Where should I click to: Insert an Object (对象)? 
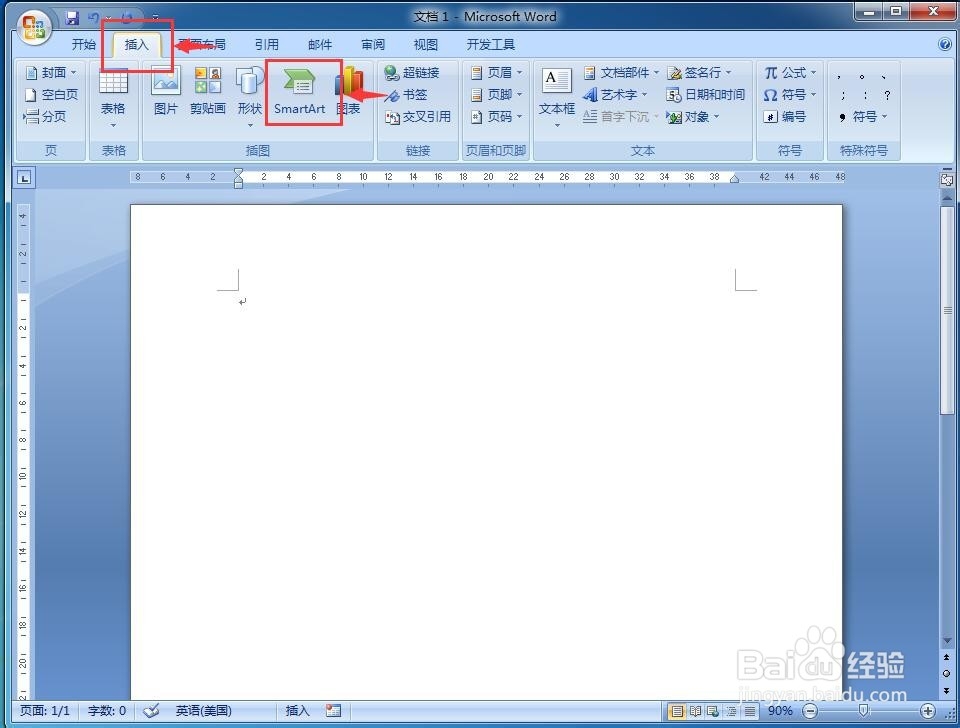tap(692, 116)
